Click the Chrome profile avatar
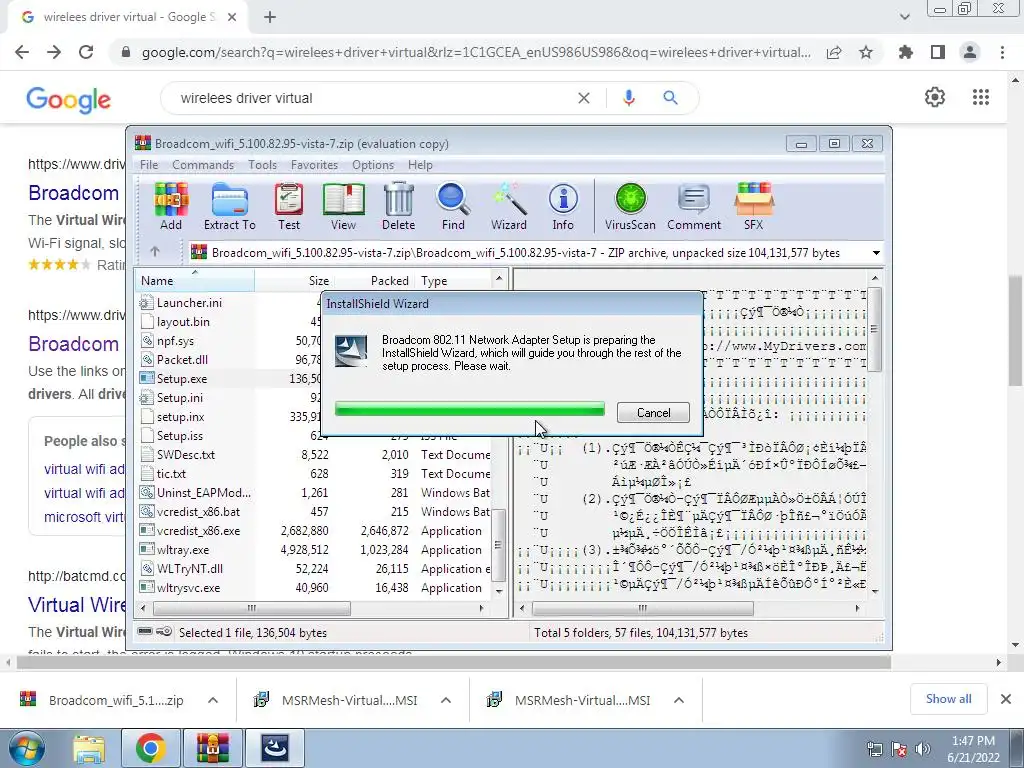Screen dimensions: 1024x768 coord(970,52)
